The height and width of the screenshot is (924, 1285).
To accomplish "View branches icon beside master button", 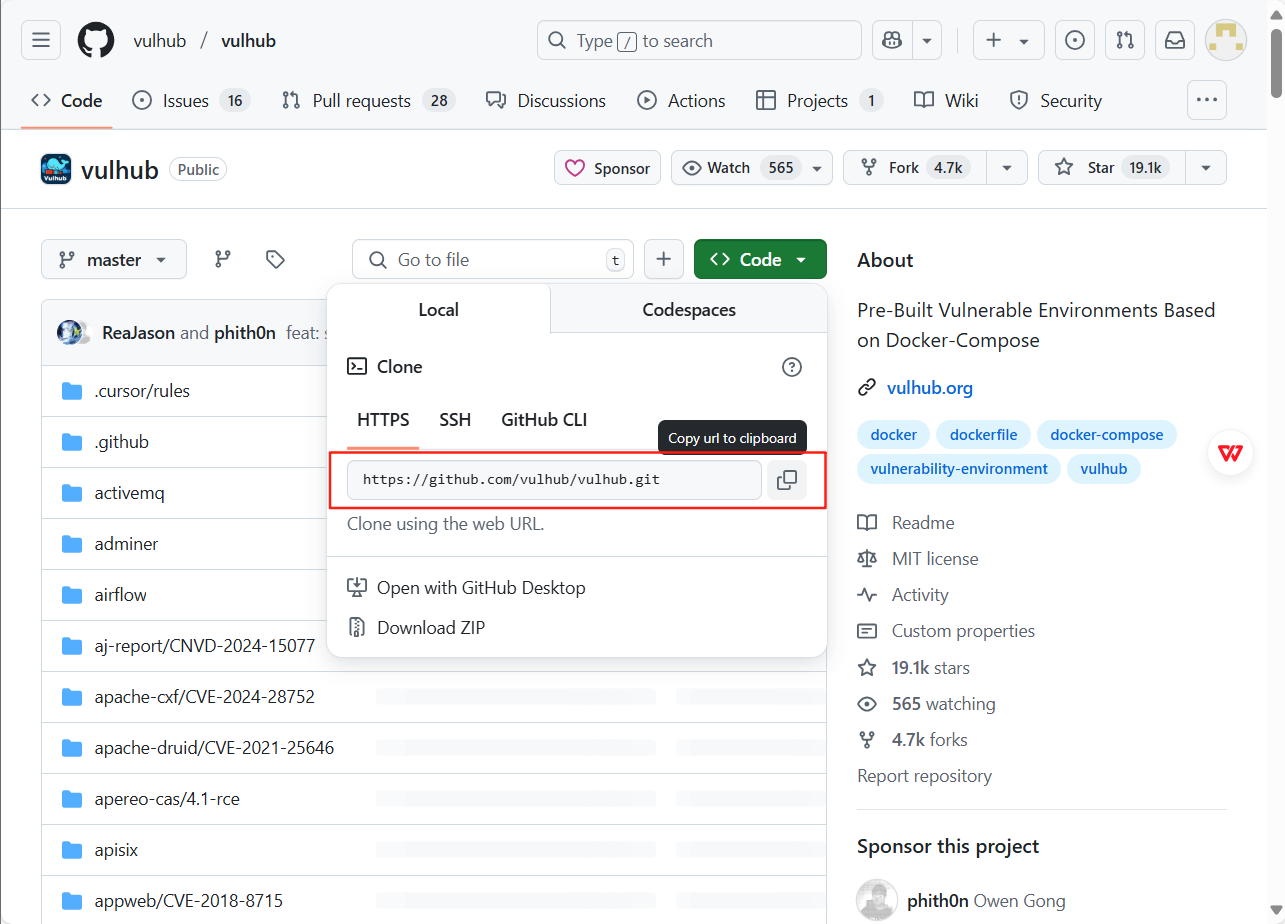I will coord(223,259).
